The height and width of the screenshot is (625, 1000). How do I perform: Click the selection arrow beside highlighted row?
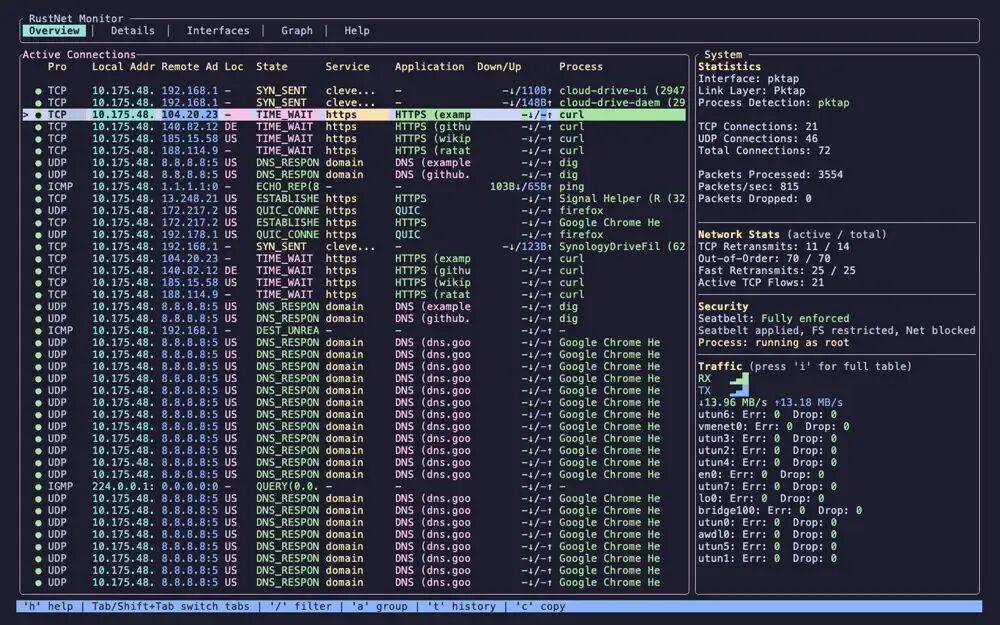point(26,115)
